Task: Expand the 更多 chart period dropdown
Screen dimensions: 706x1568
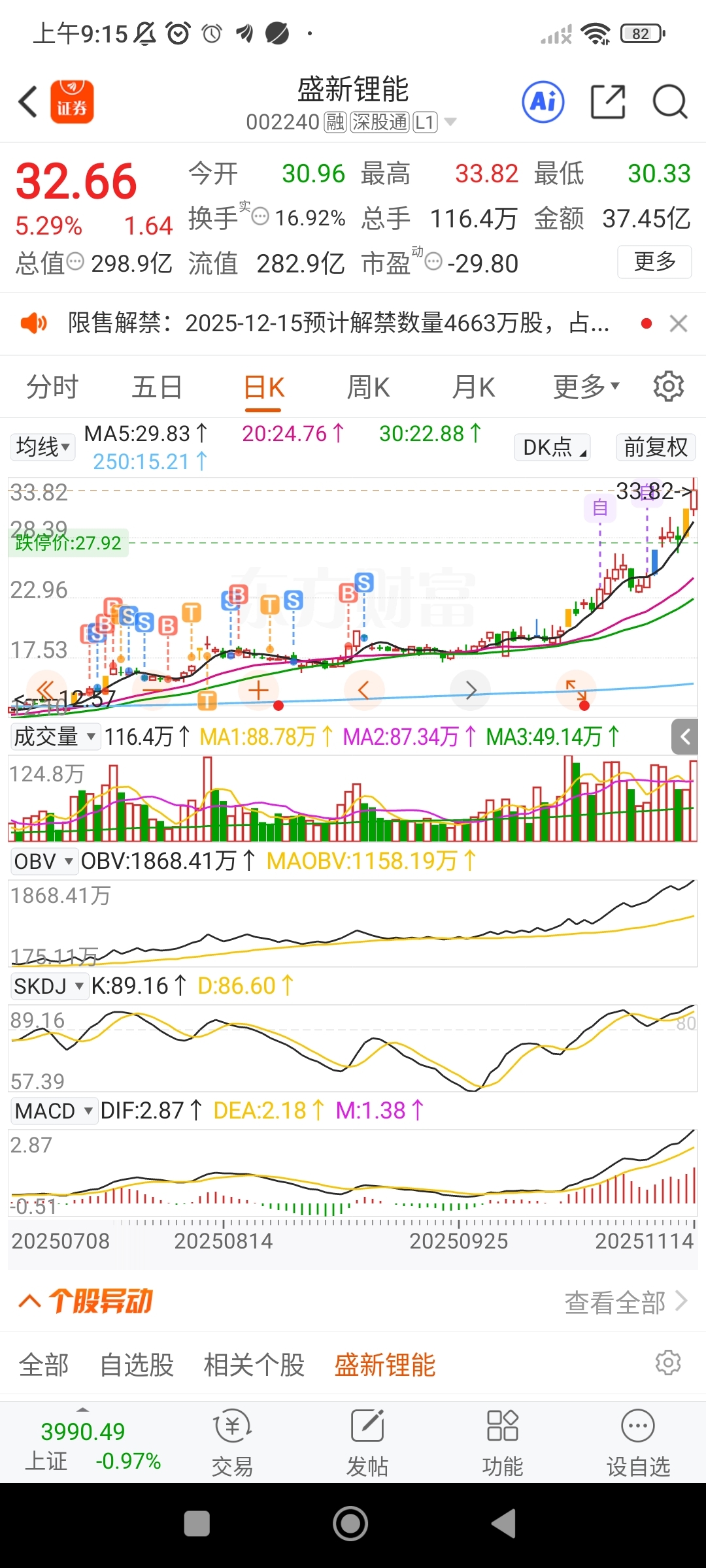Action: pyautogui.click(x=586, y=387)
